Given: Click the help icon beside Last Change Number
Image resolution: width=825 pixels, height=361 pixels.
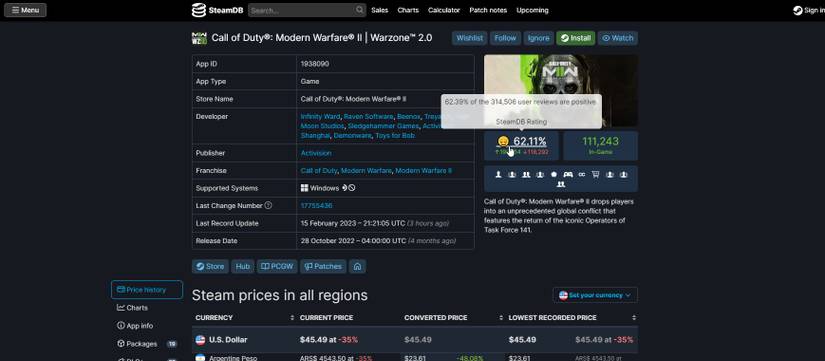Looking at the screenshot, I should click(x=268, y=205).
